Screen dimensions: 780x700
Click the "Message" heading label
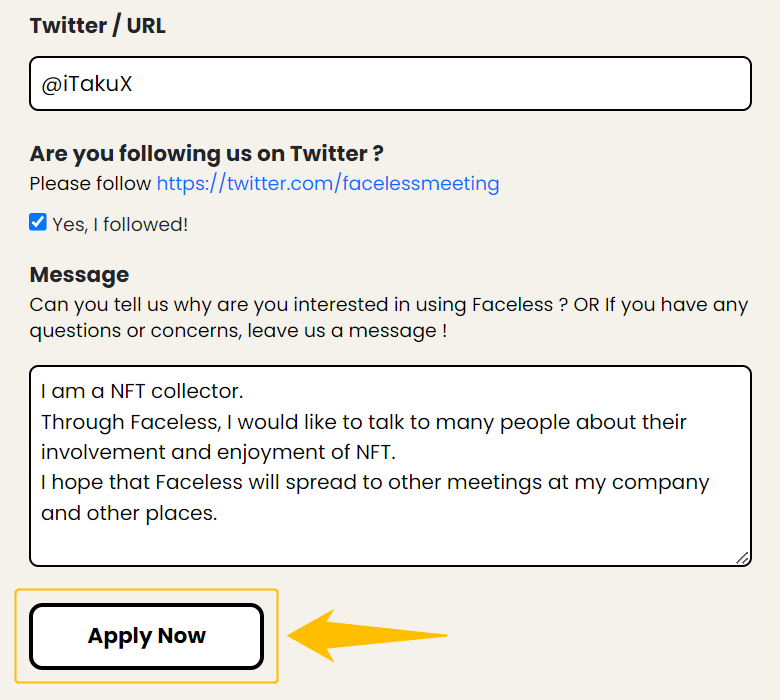pyautogui.click(x=80, y=275)
